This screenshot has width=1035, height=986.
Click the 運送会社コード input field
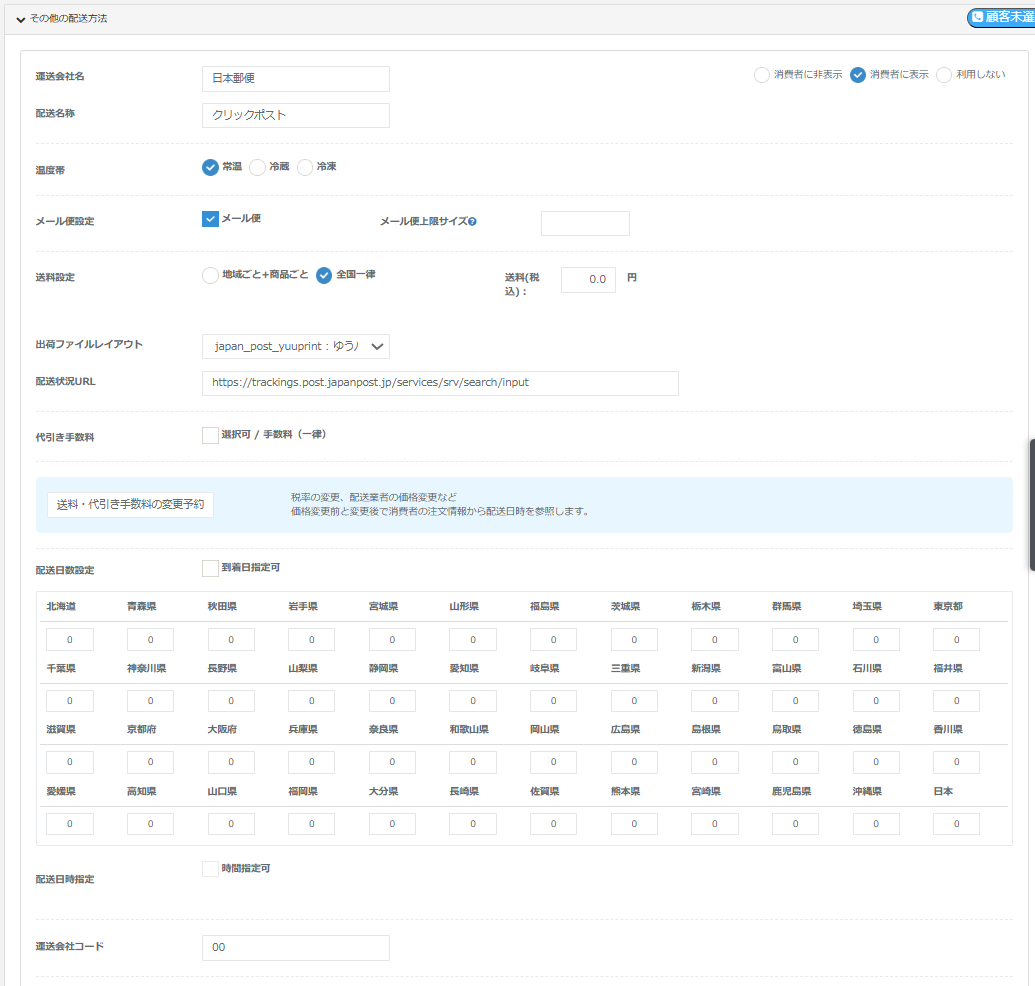click(295, 948)
